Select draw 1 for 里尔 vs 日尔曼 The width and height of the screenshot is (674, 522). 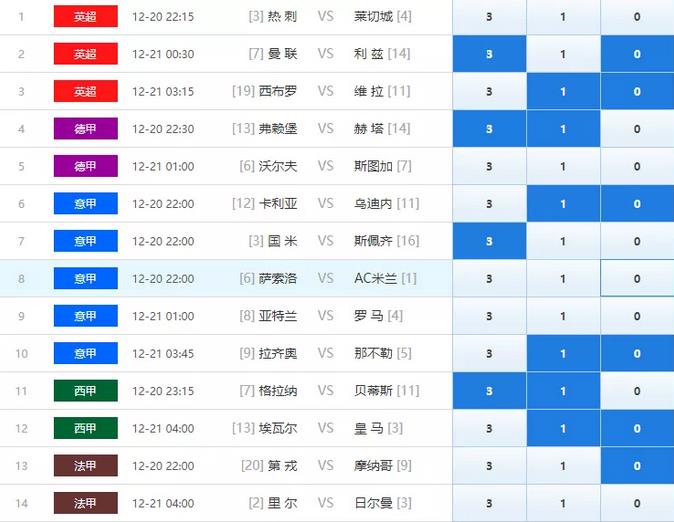tap(563, 503)
